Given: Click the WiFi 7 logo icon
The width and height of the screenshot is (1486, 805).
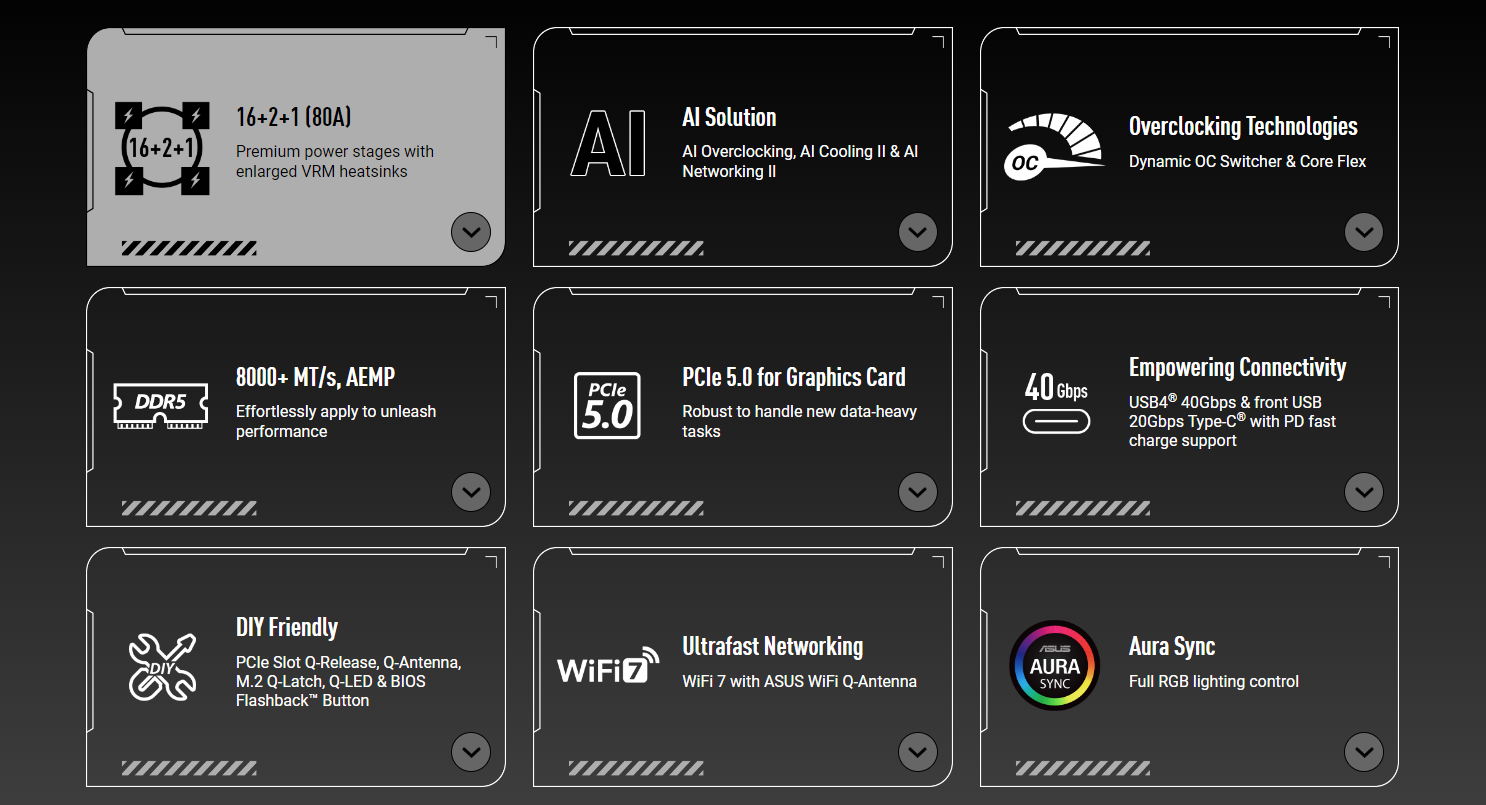Looking at the screenshot, I should [608, 666].
